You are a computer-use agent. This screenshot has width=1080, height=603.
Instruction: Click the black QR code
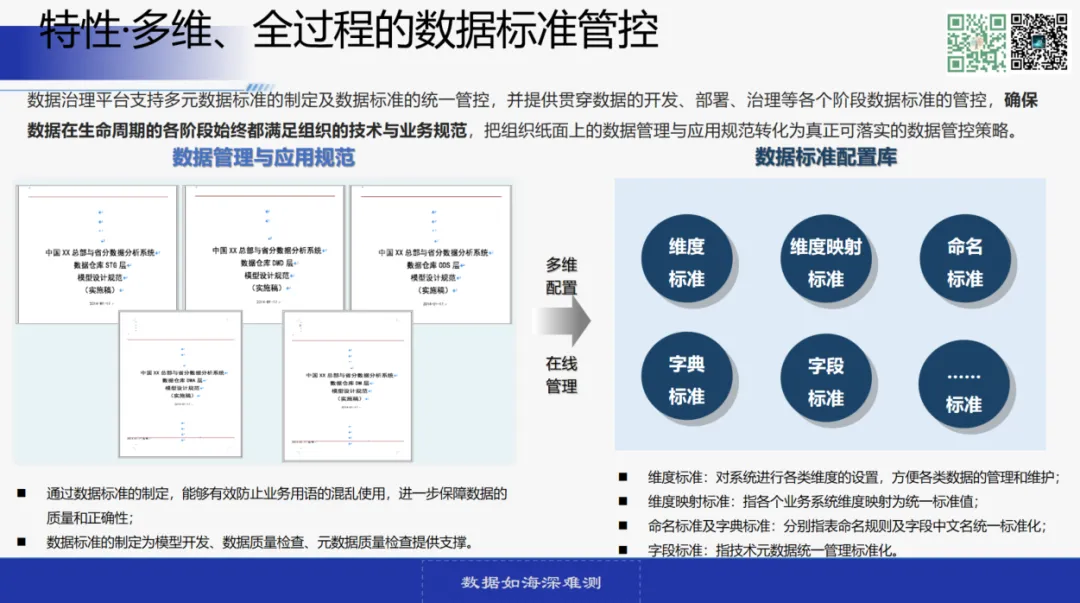(x=1039, y=43)
